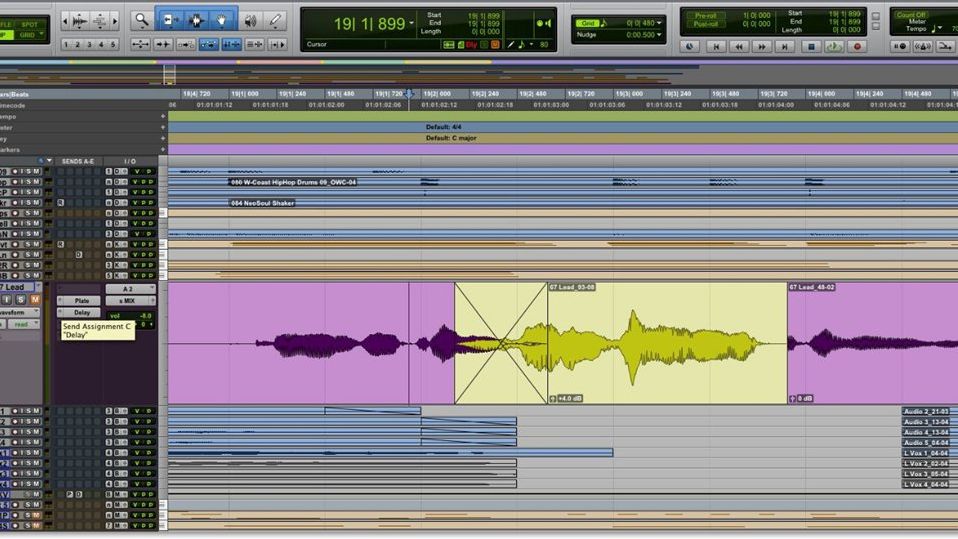Toggle Count Off button
This screenshot has height=539, width=958.
911,15
